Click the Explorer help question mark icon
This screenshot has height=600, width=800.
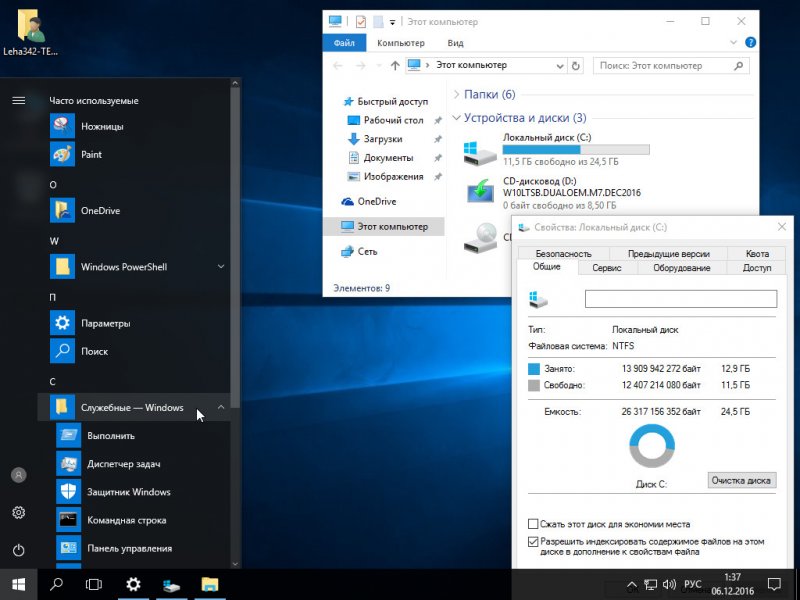pos(750,42)
